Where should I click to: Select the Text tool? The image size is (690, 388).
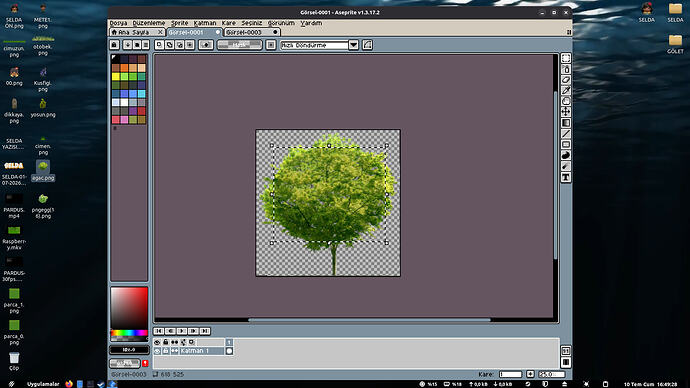click(x=566, y=177)
